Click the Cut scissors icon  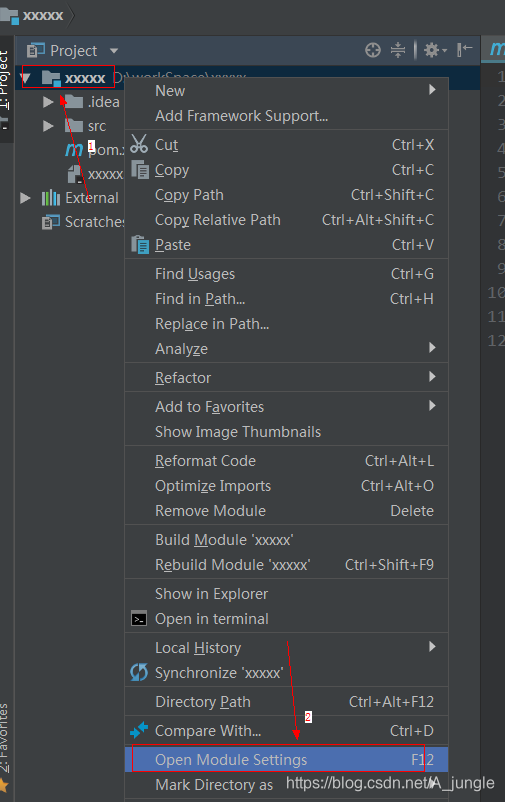pos(139,144)
